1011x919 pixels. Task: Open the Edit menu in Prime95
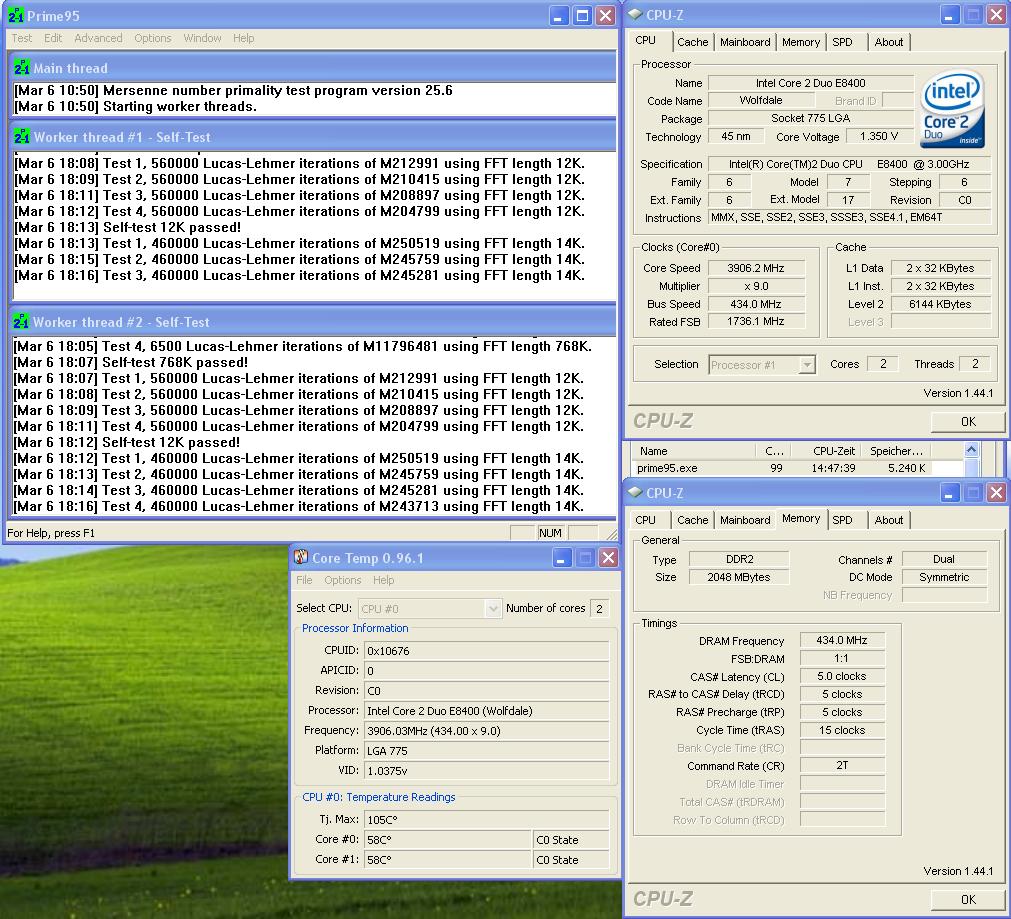click(53, 38)
